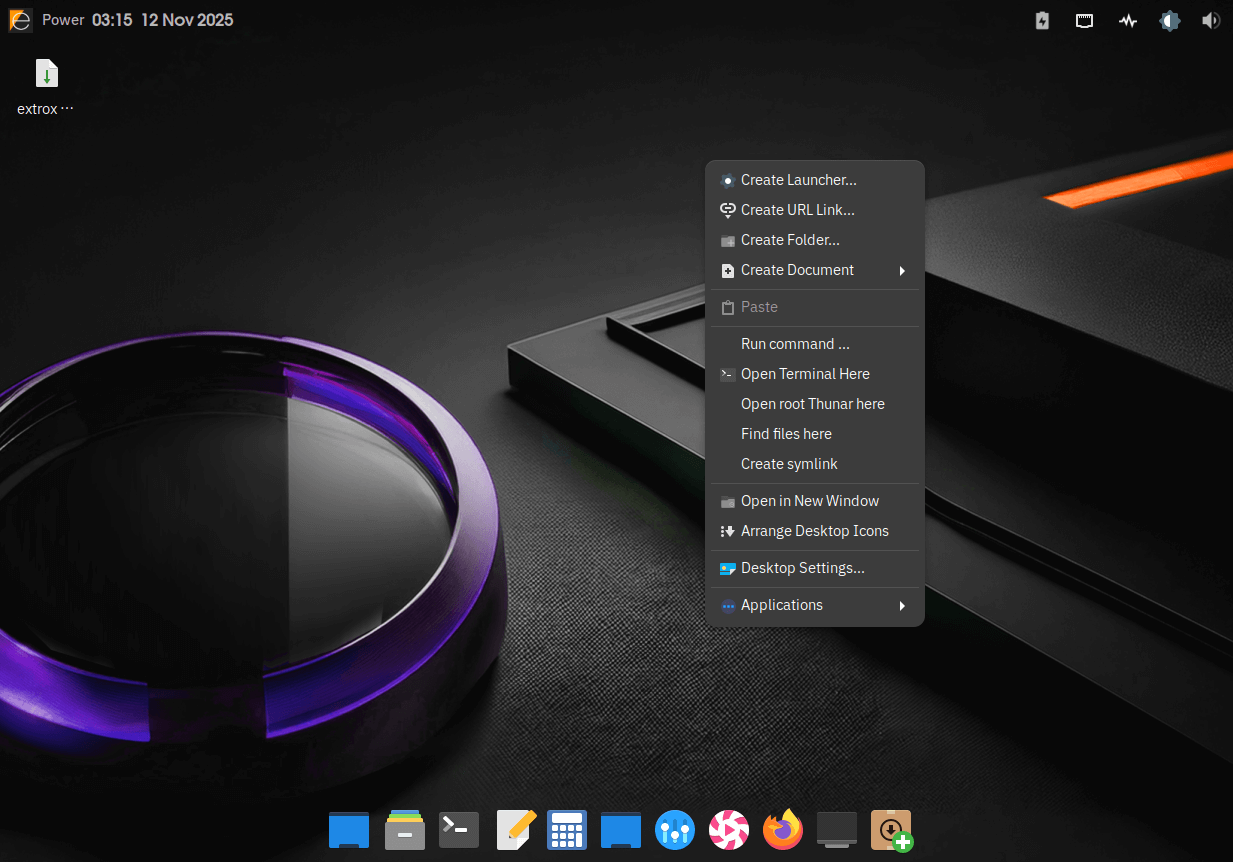Viewport: 1233px width, 862px height.
Task: Click the Enlightenment-style logo menu button
Action: 20,20
